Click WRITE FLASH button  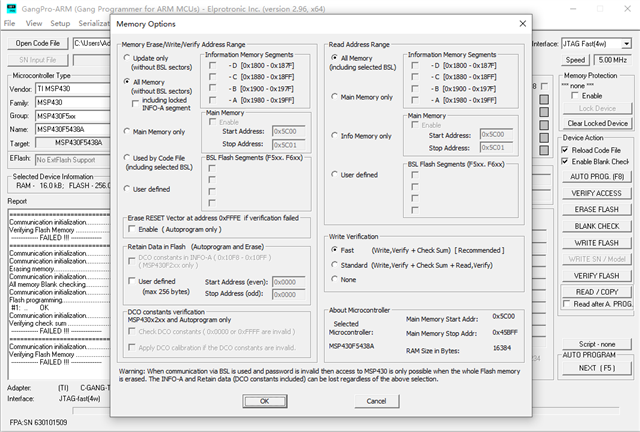[x=596, y=243]
